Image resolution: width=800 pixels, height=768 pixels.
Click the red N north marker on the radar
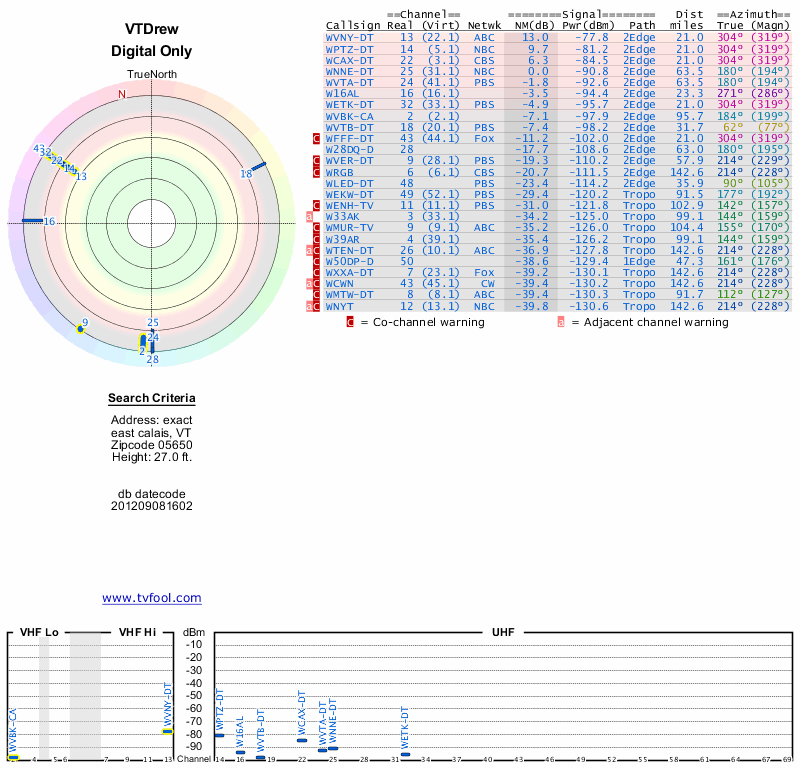(x=122, y=95)
